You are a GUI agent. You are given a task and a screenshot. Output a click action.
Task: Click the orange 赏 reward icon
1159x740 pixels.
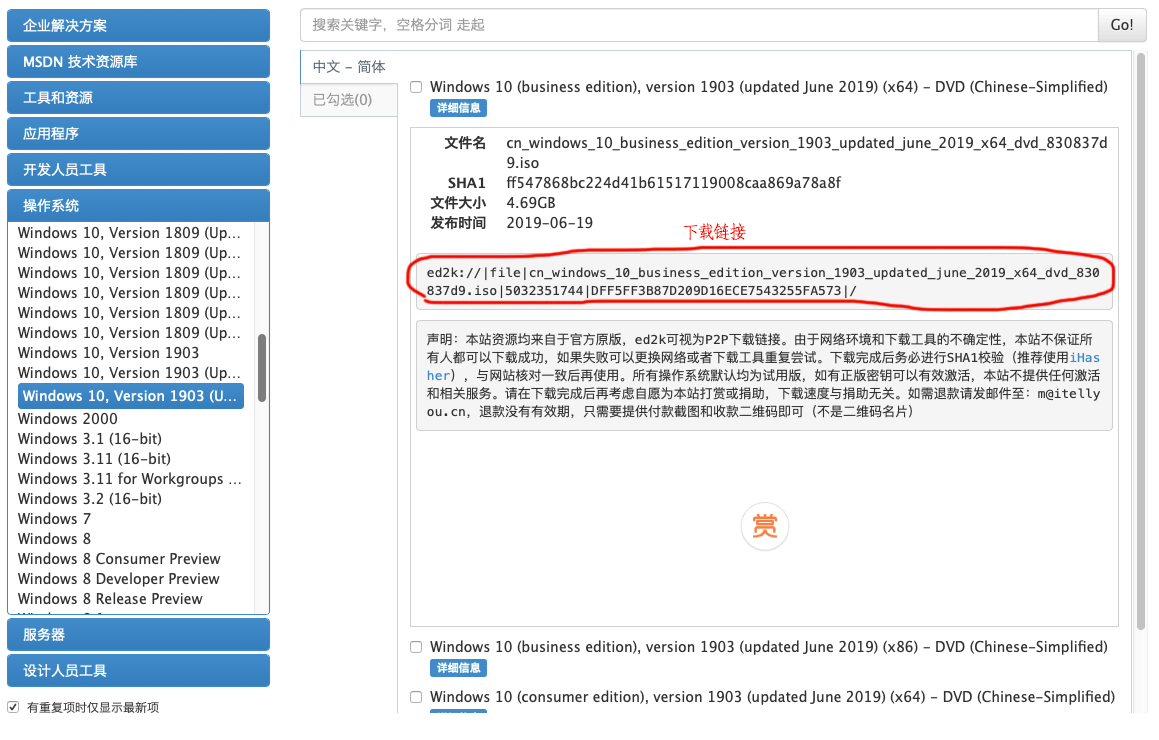[x=764, y=526]
